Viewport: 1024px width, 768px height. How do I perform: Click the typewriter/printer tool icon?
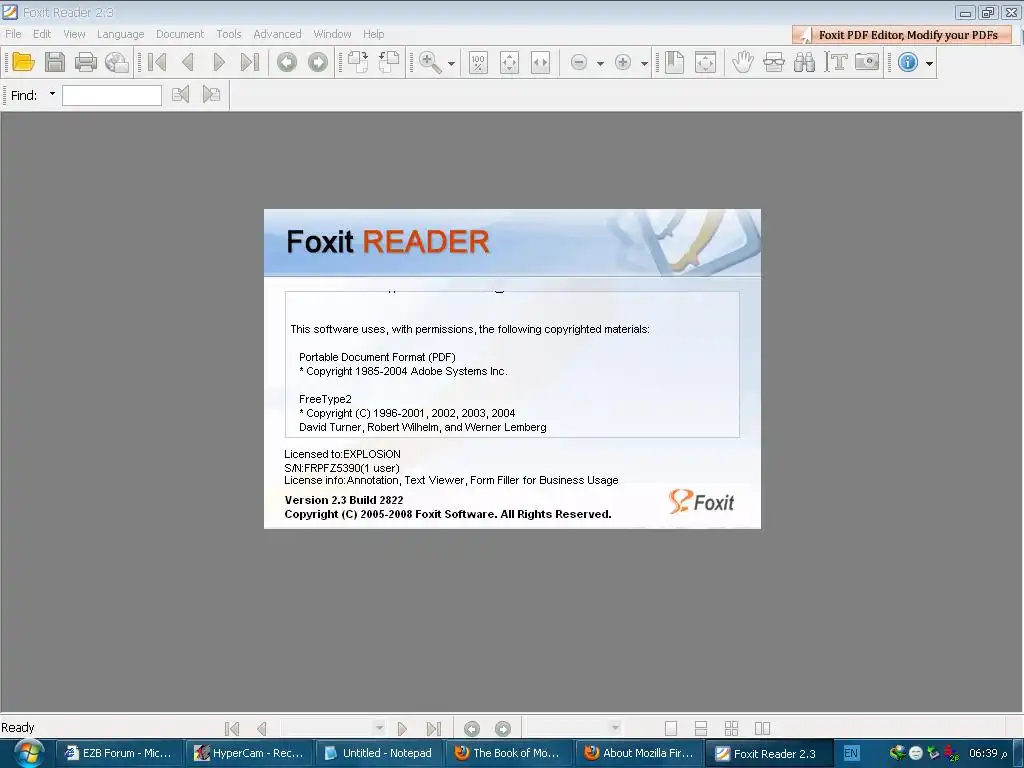coord(774,62)
